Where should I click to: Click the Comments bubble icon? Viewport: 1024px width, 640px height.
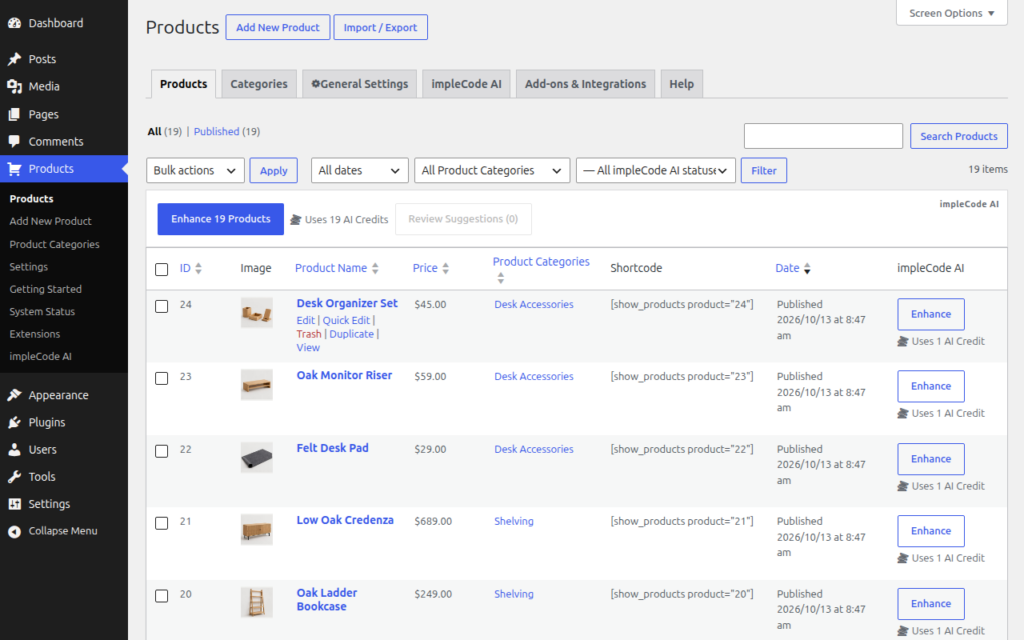[x=14, y=141]
